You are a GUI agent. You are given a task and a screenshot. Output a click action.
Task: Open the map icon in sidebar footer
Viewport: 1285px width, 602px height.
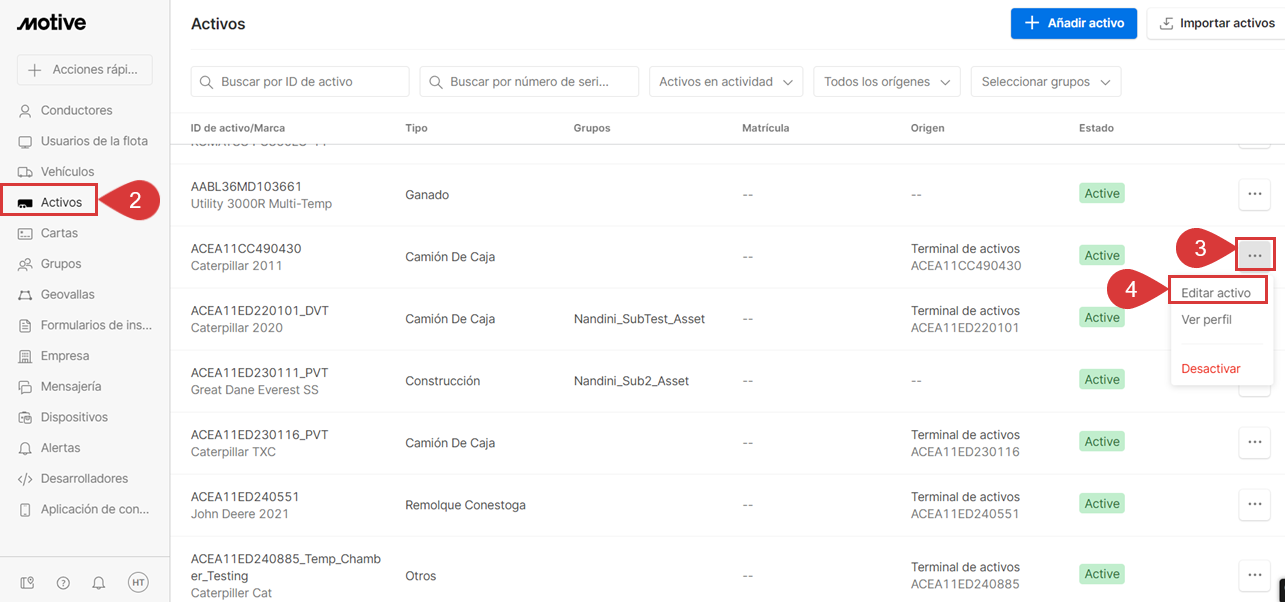[27, 582]
